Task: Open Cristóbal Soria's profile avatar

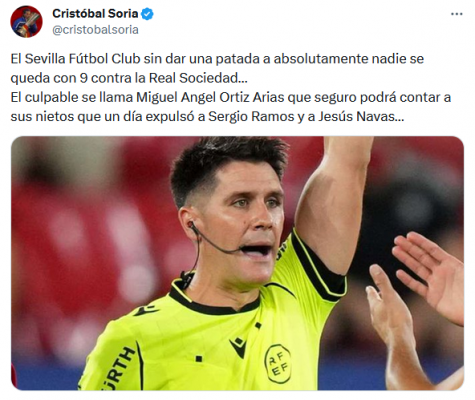Action: point(26,22)
